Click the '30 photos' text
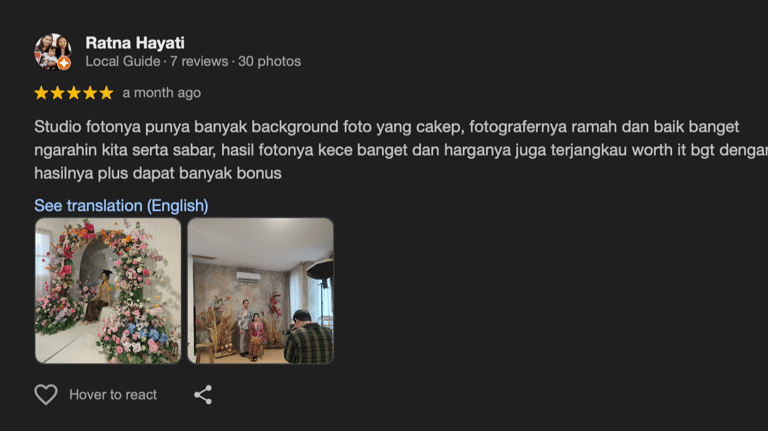Image resolution: width=768 pixels, height=431 pixels. pos(269,61)
